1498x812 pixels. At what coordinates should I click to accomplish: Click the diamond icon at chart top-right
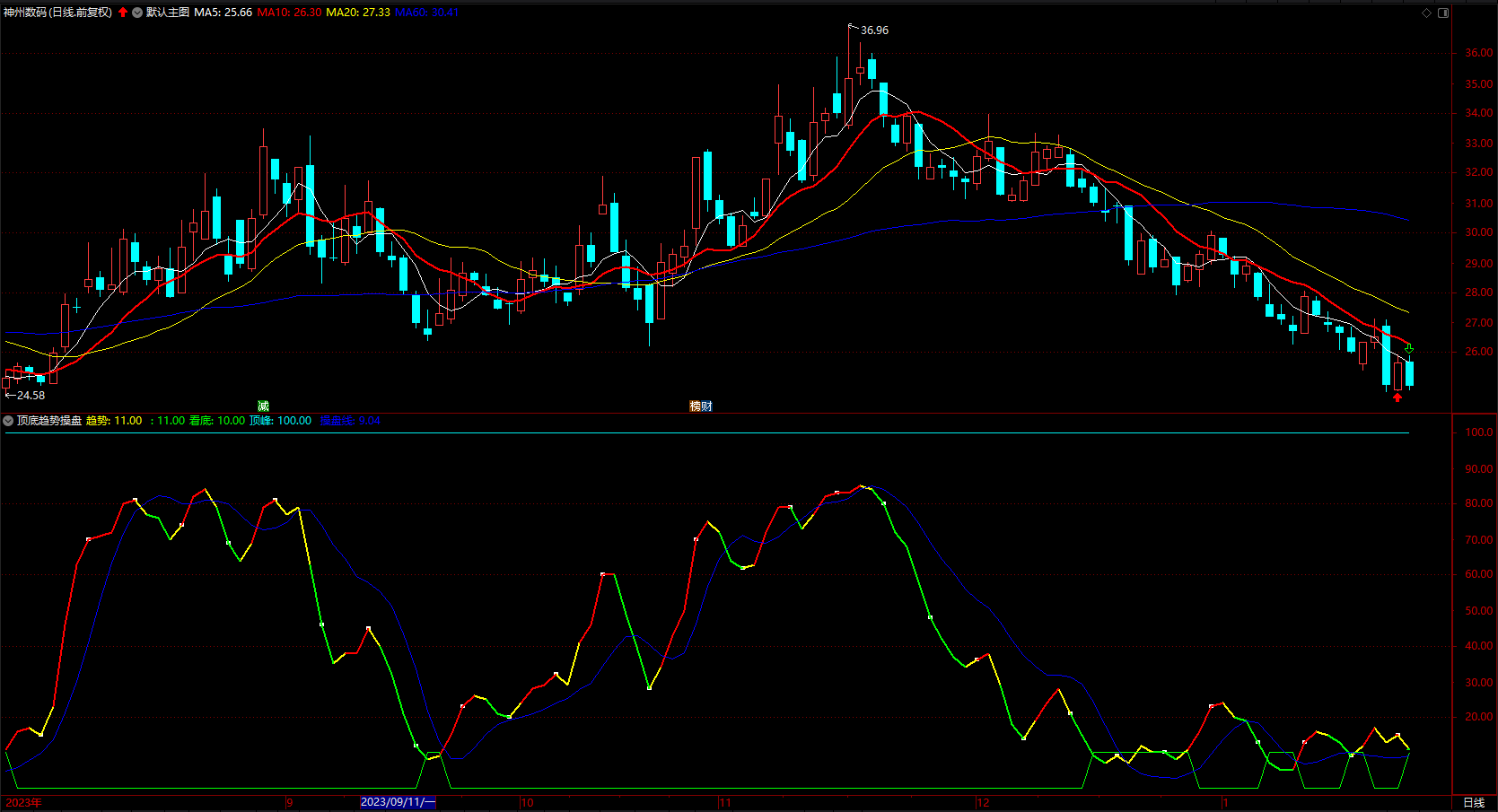[1427, 13]
